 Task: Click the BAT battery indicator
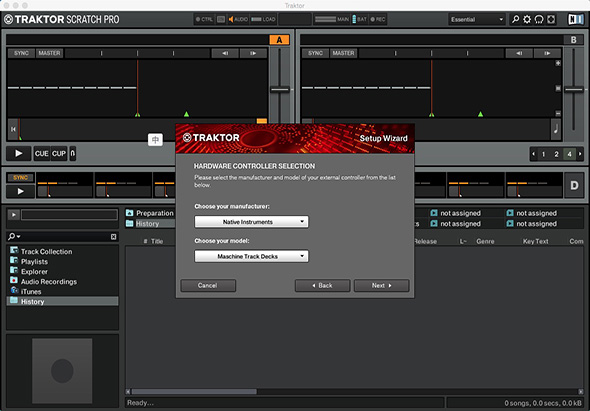pyautogui.click(x=359, y=19)
